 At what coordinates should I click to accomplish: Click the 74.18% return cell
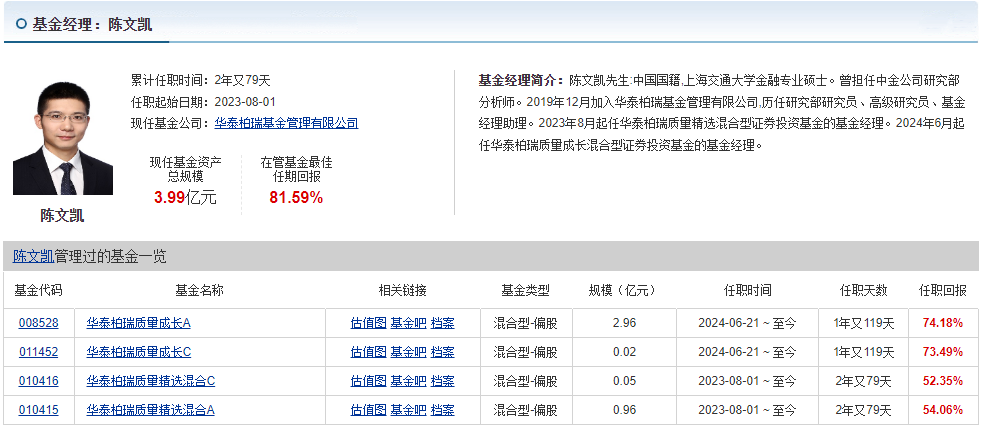(x=942, y=323)
